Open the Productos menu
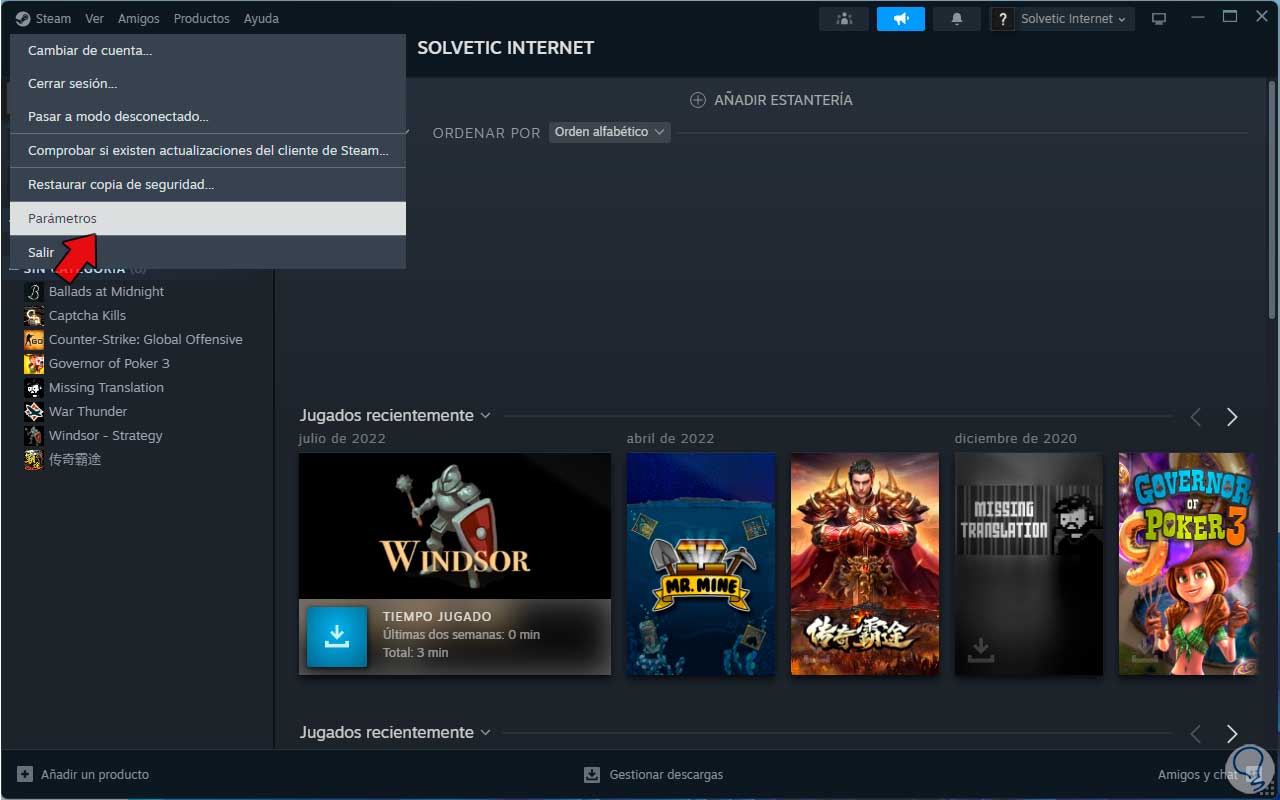The width and height of the screenshot is (1280, 800). point(201,19)
